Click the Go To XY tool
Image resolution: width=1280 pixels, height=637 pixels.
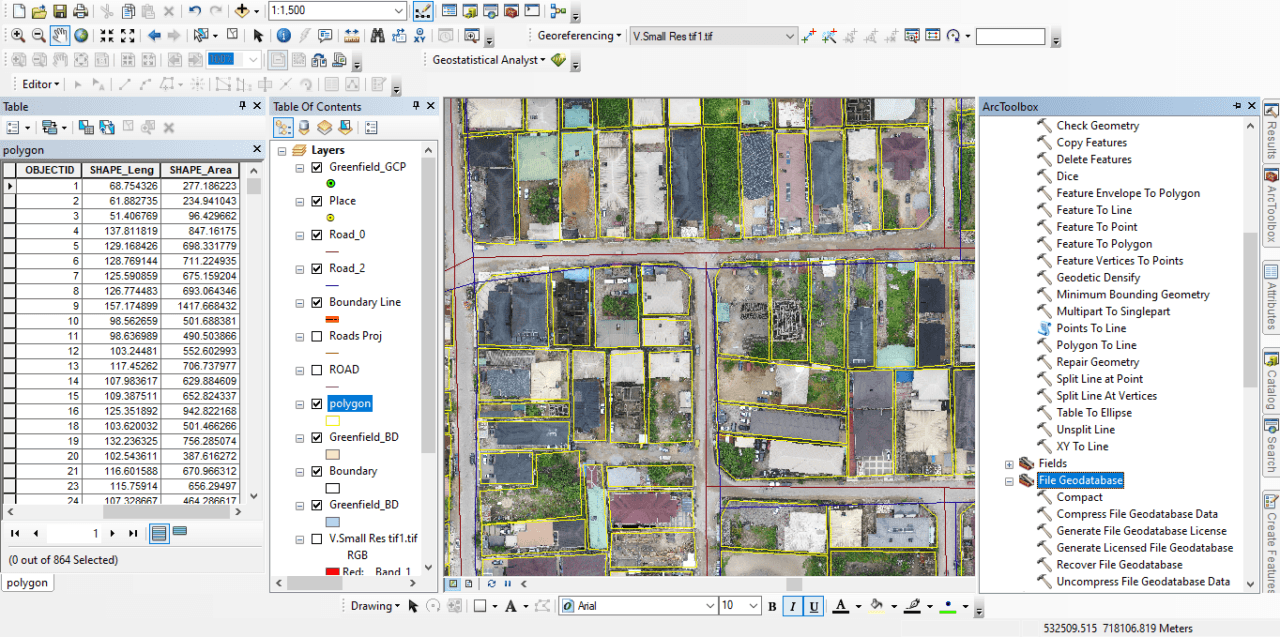(420, 35)
